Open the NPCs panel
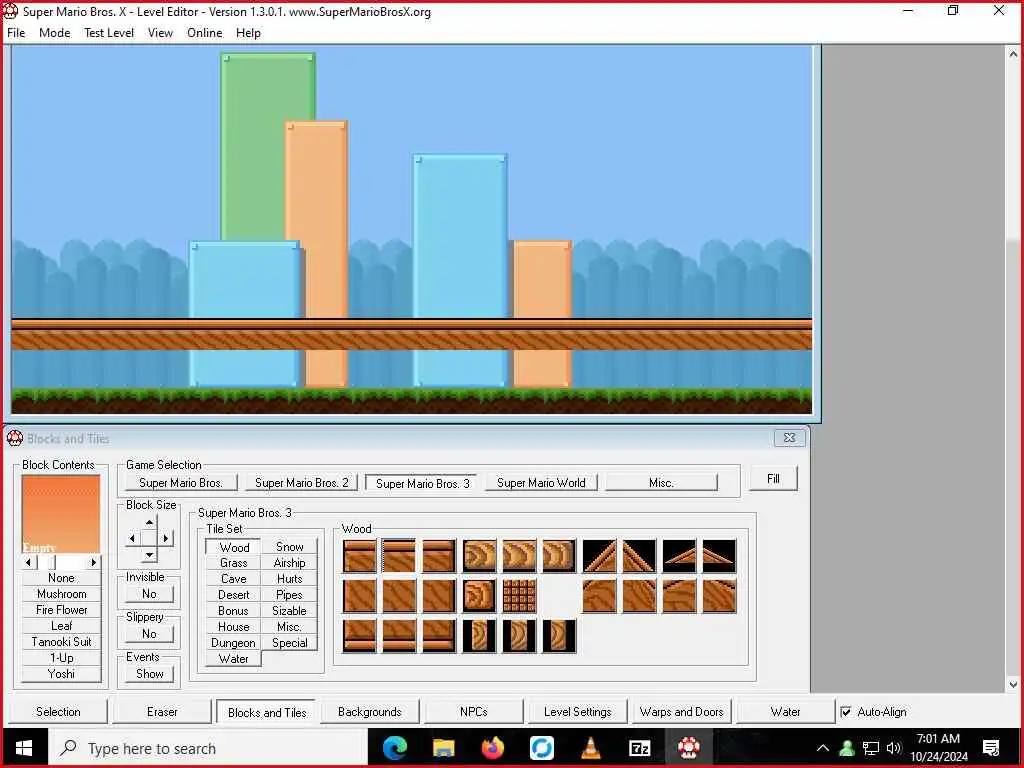1024x768 pixels. point(473,712)
